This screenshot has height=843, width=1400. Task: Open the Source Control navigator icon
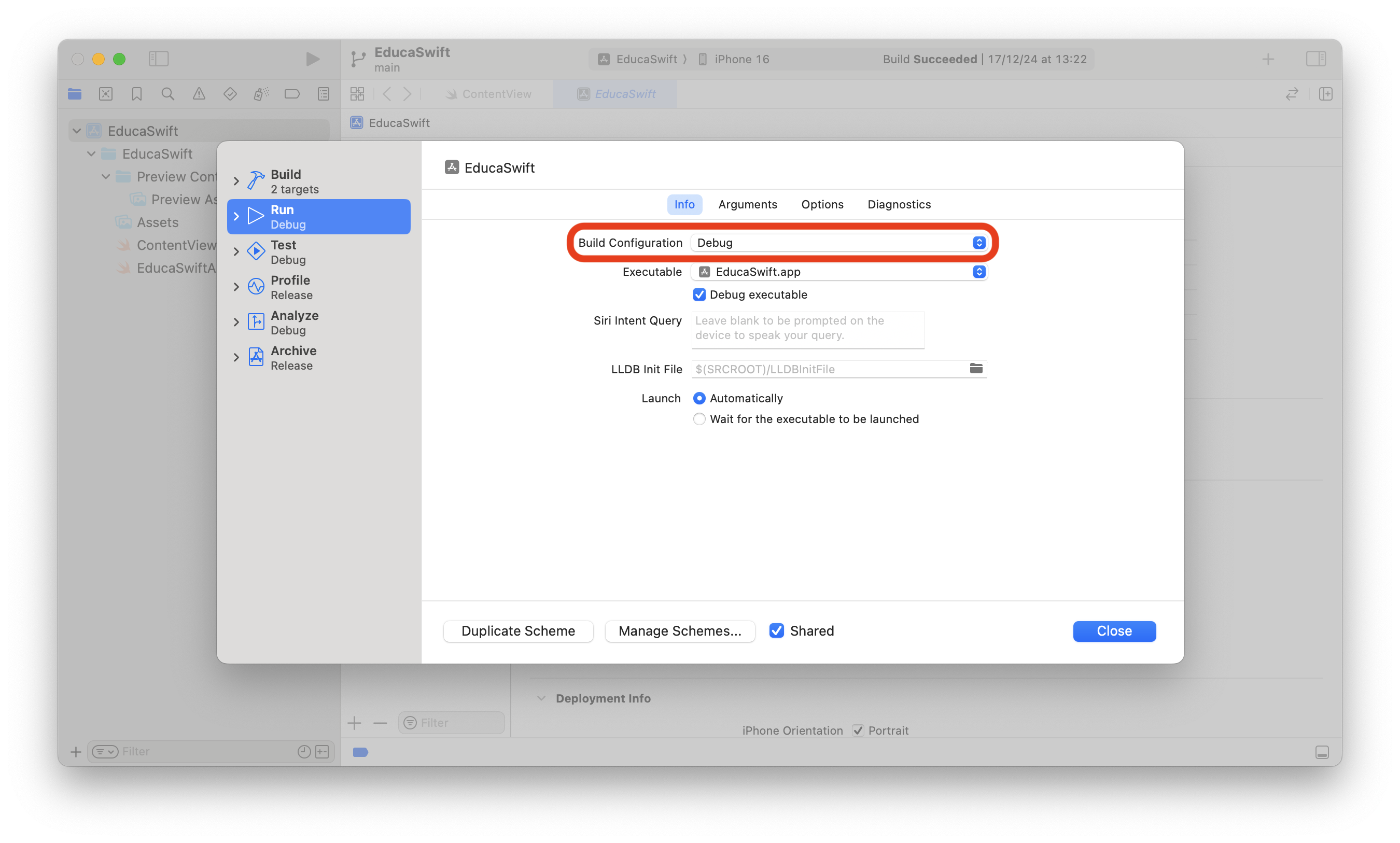106,94
